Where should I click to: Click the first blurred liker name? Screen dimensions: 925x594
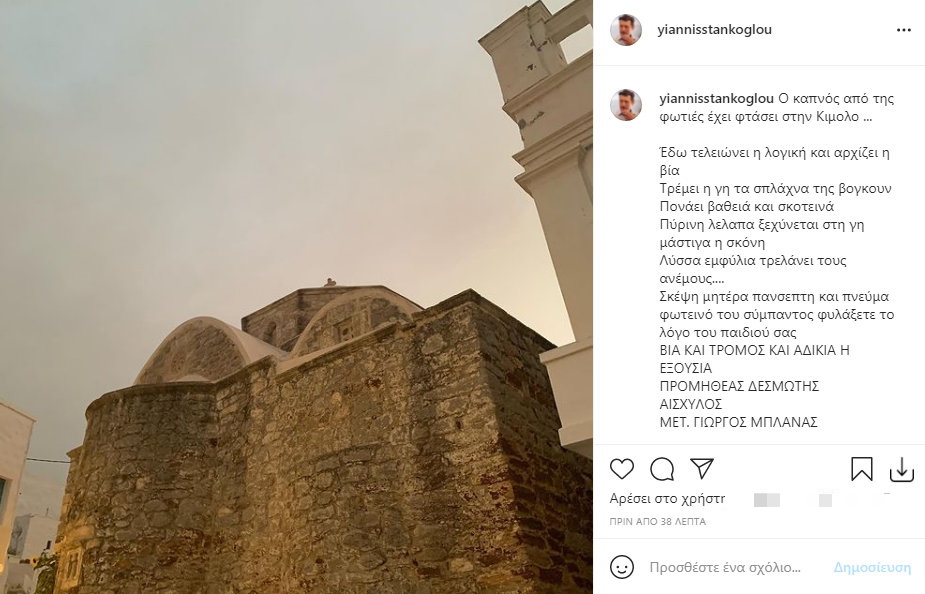[767, 500]
